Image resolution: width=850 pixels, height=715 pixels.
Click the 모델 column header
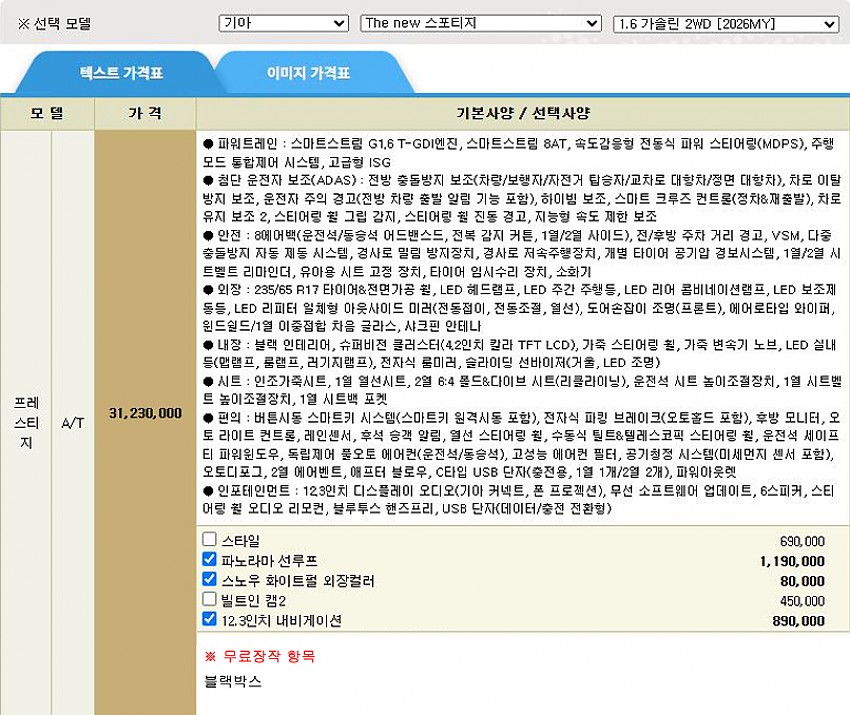(x=46, y=113)
